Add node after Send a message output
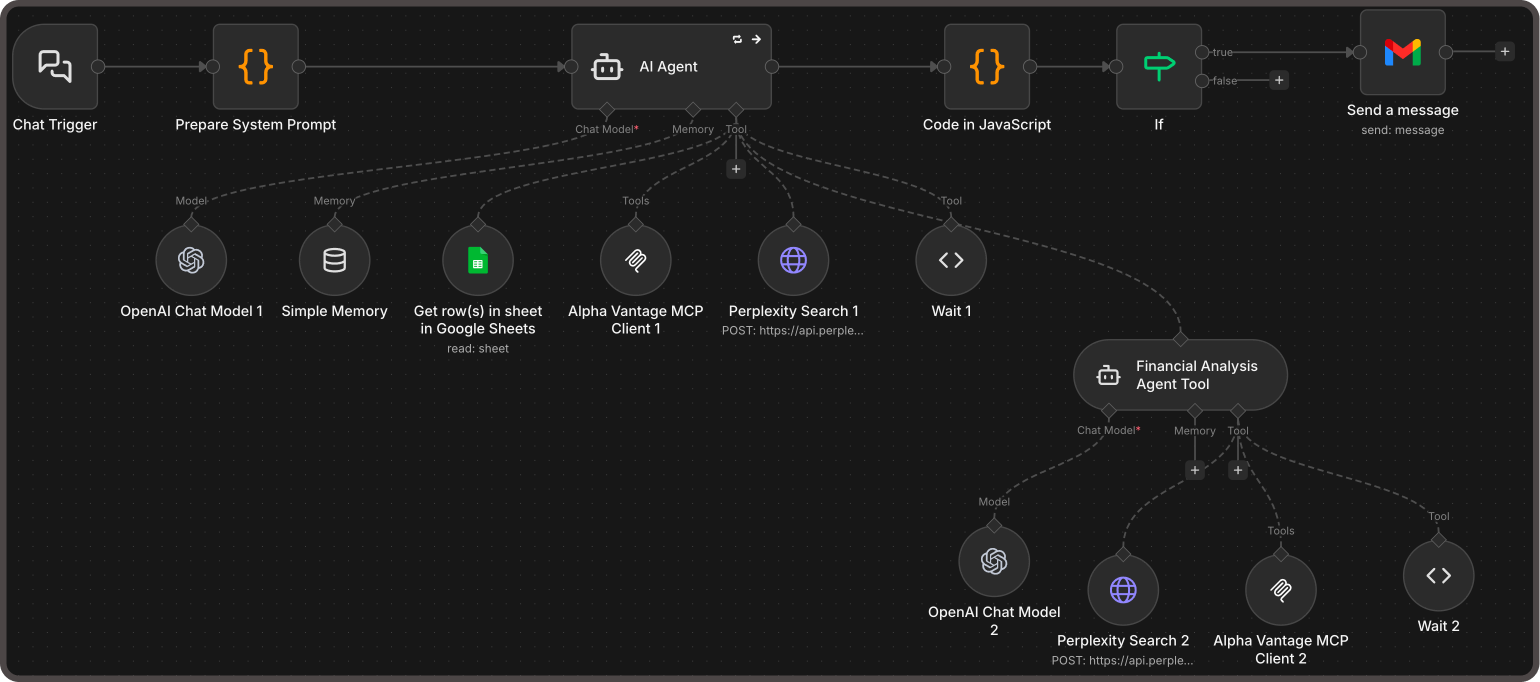This screenshot has width=1540, height=682. 1505,52
